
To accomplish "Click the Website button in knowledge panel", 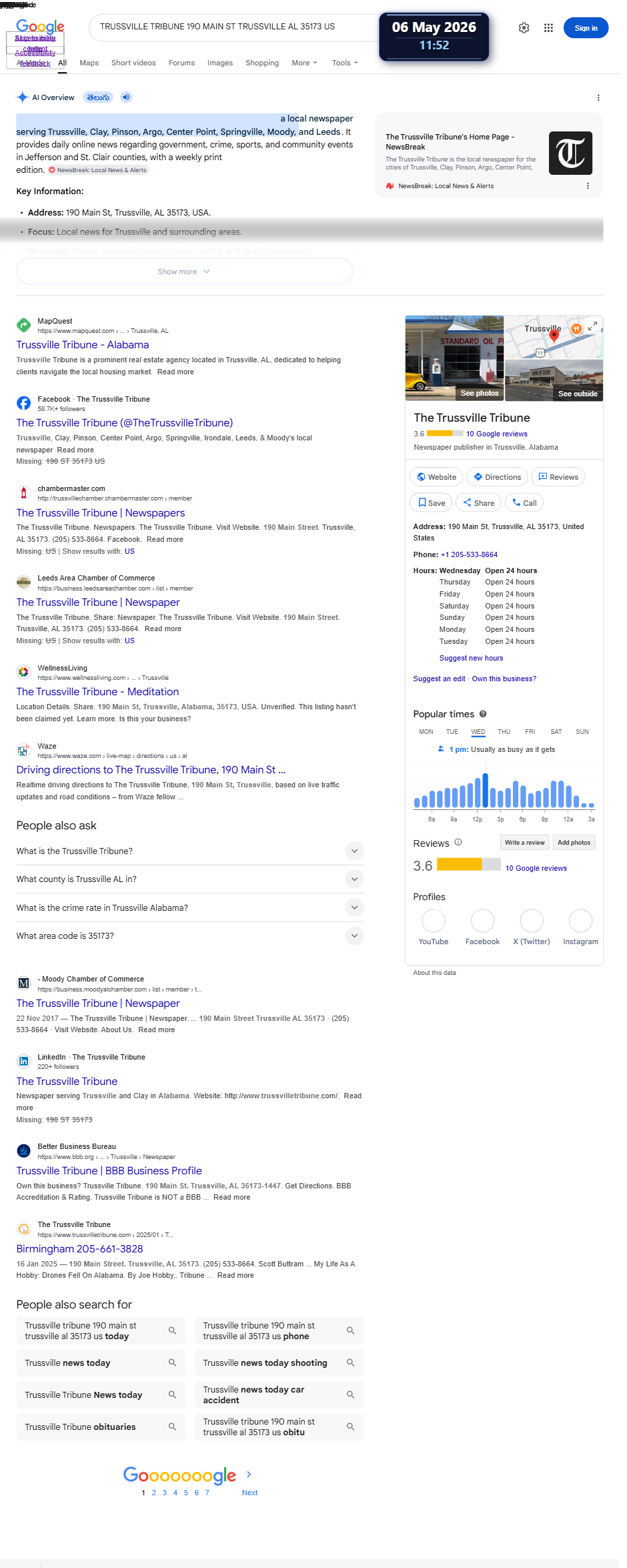I will (436, 477).
